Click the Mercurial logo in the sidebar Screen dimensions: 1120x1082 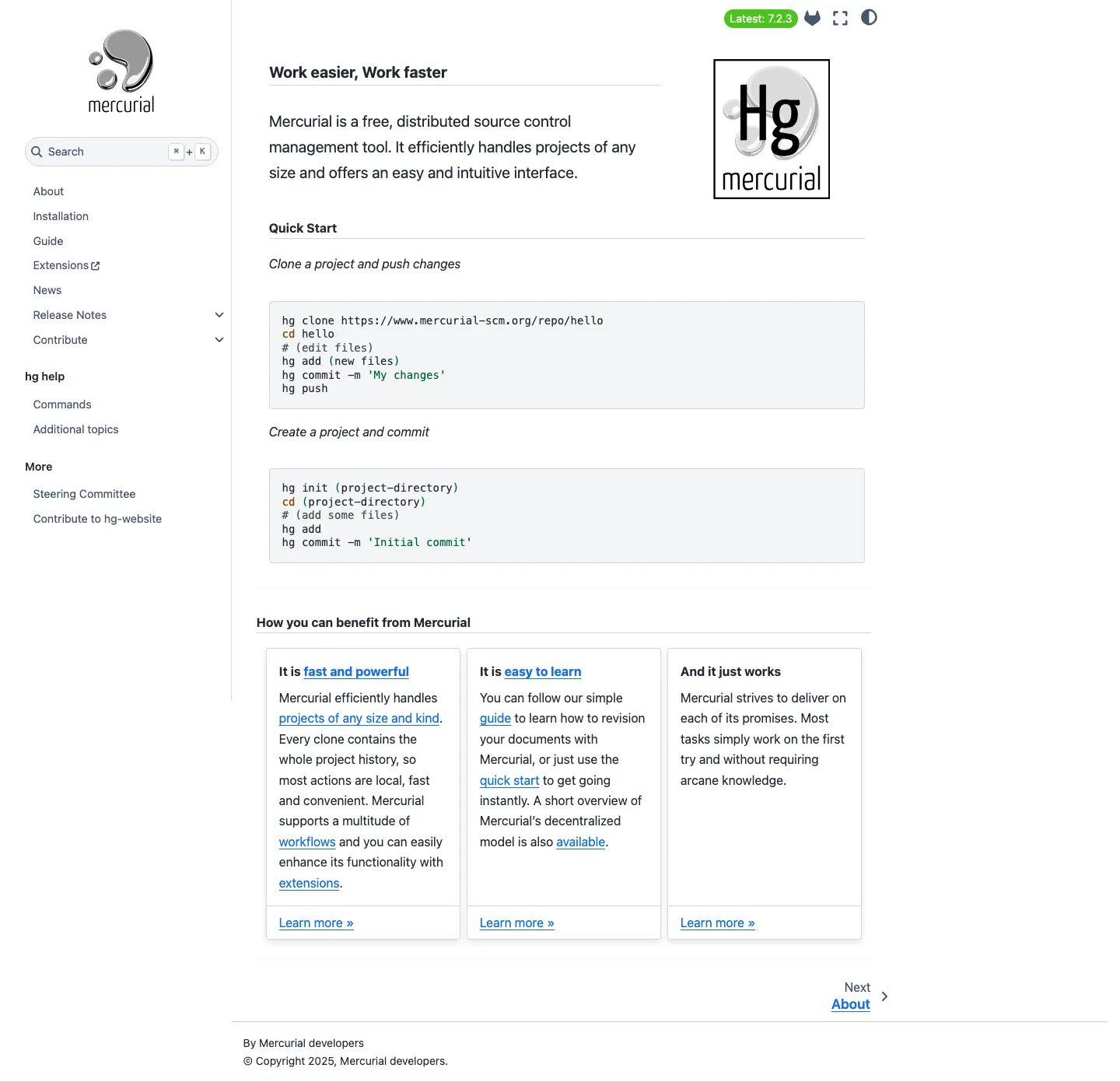[x=121, y=72]
